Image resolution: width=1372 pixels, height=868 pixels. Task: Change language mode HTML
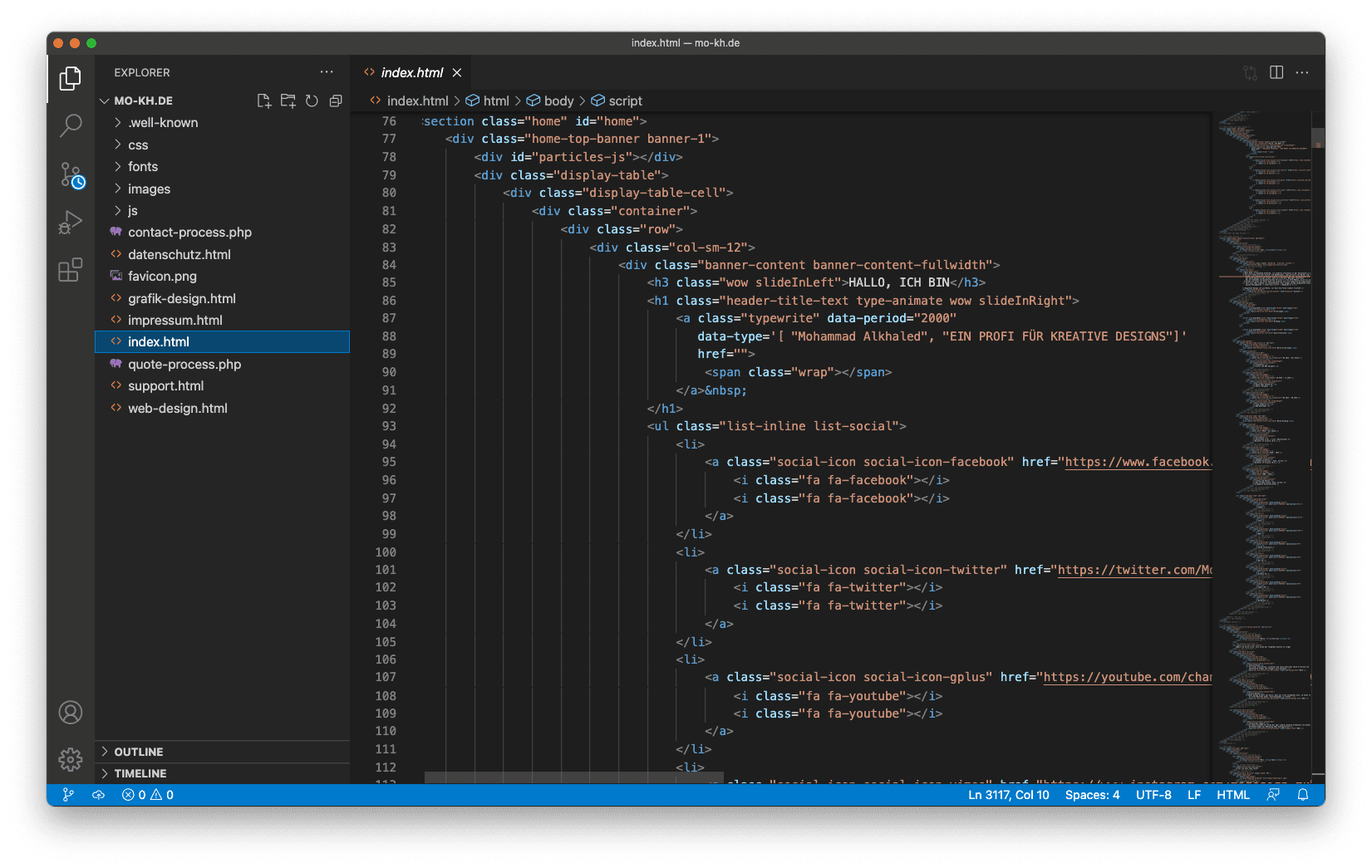point(1233,795)
